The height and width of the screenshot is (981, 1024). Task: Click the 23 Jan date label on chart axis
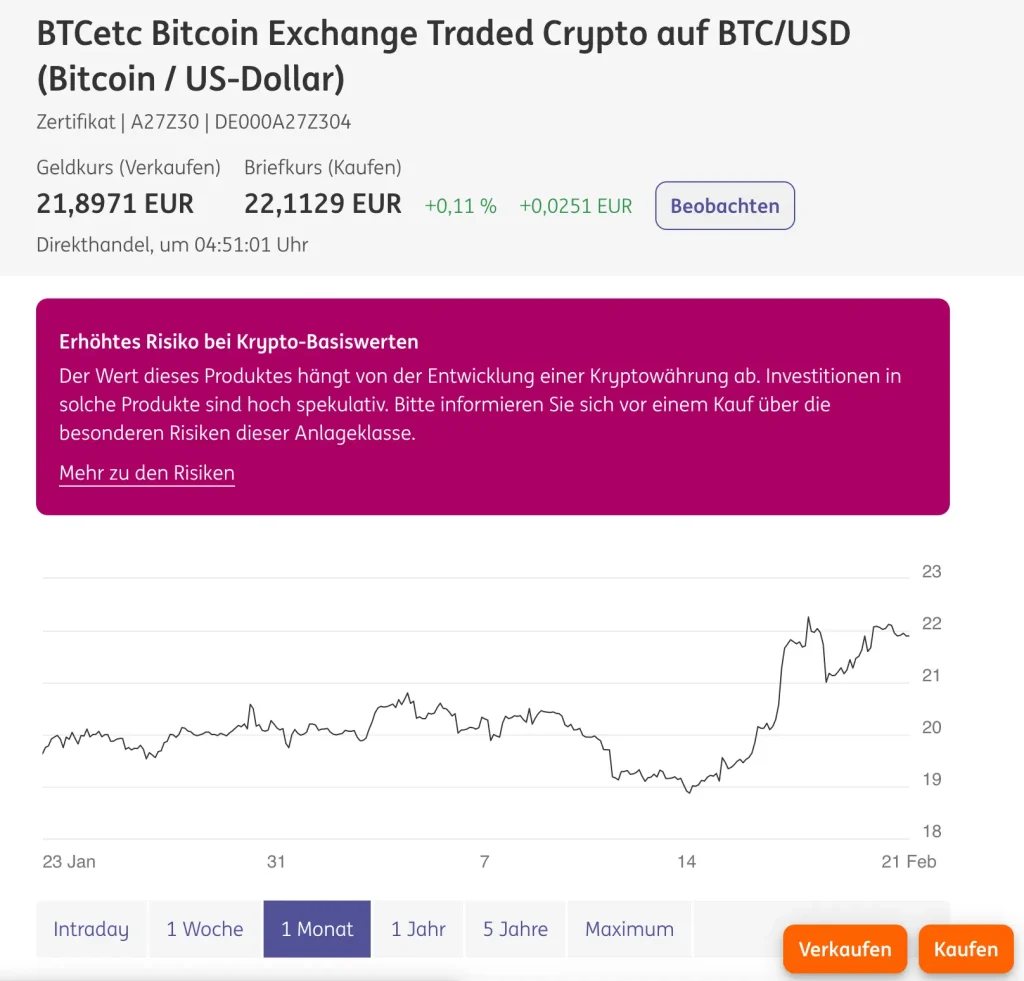pos(69,861)
